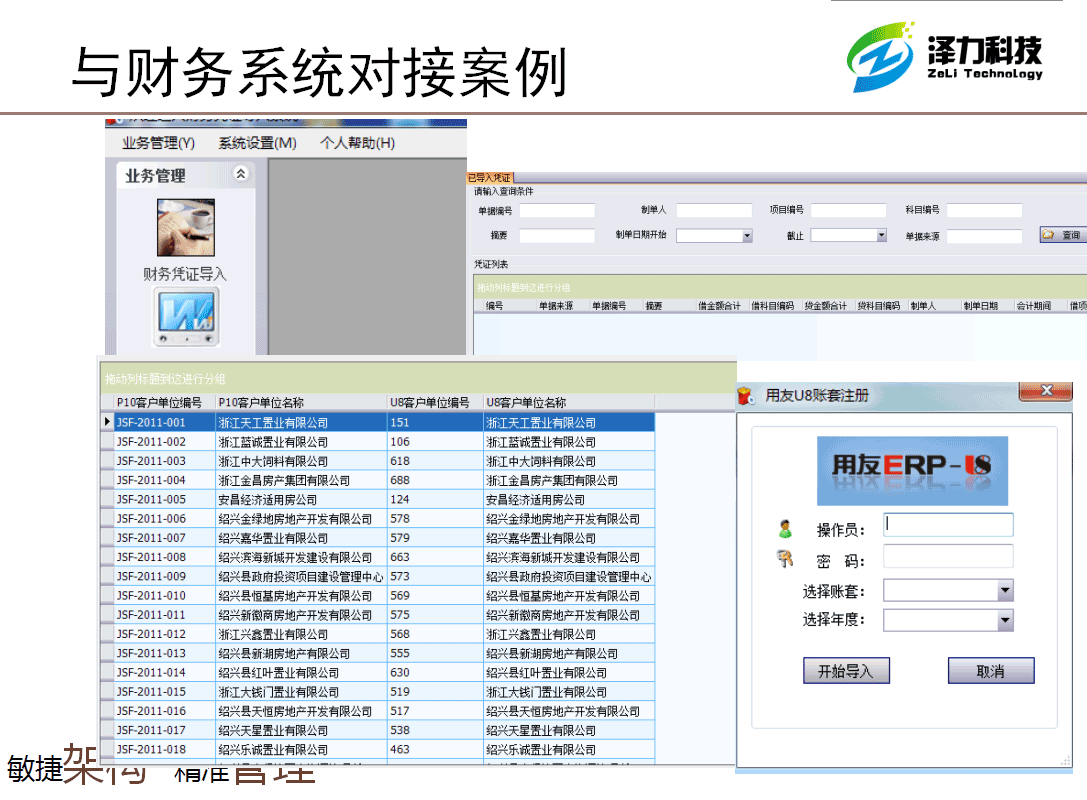Click U8 code cell 630
This screenshot has height=800, width=1087.
tap(435, 672)
